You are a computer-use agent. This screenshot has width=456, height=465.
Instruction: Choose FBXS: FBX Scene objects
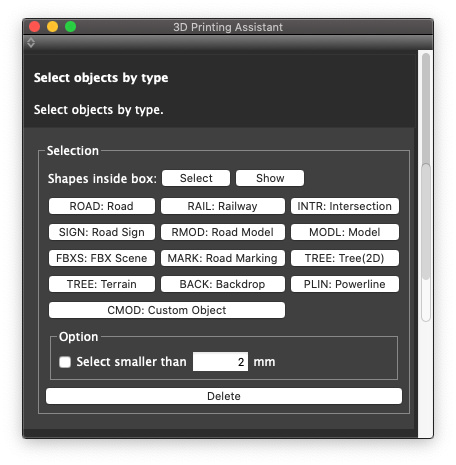[x=102, y=258]
